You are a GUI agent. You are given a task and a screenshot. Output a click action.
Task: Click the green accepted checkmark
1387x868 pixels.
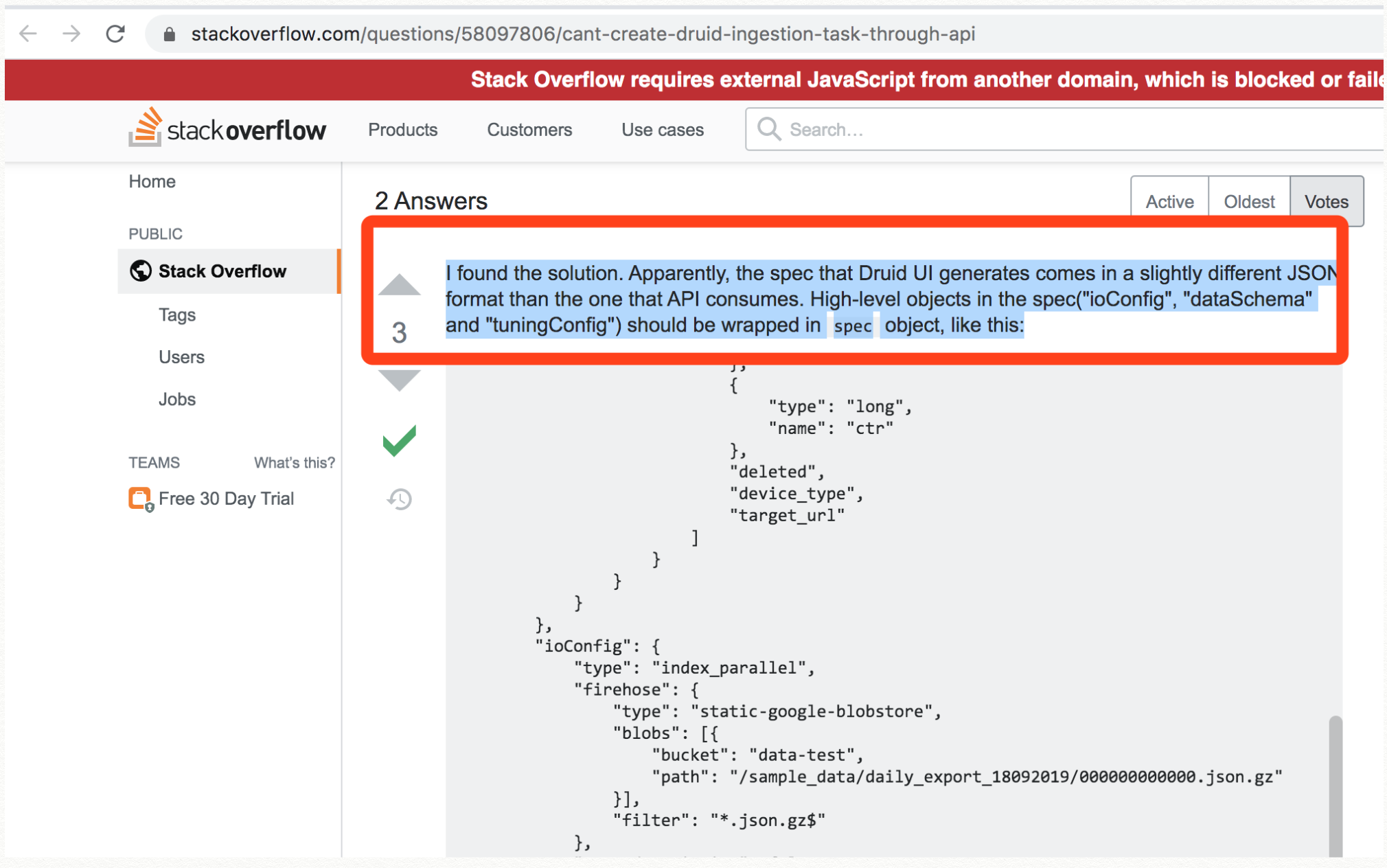point(399,440)
